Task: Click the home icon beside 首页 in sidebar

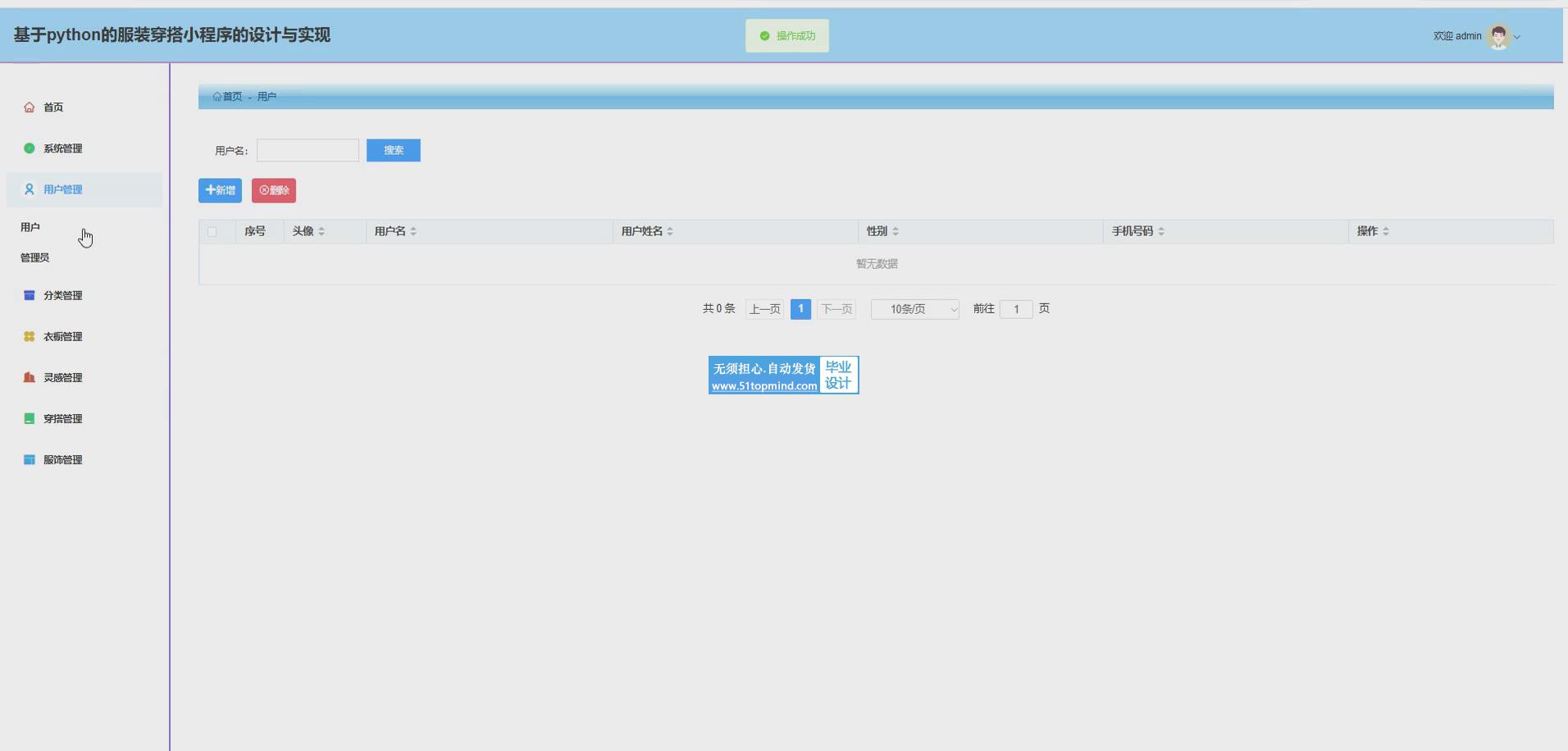Action: 30,107
